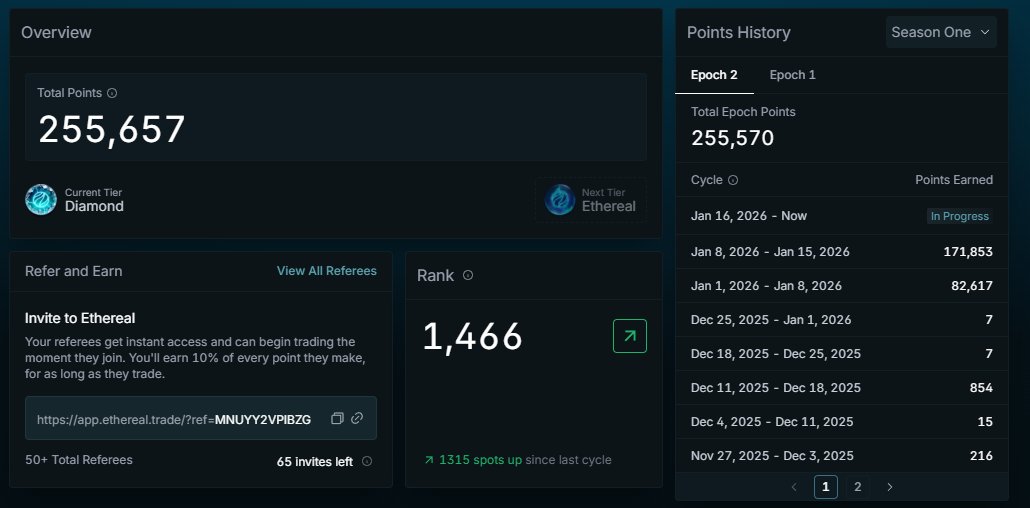The width and height of the screenshot is (1030, 508).
Task: Go to the next page arrow in Points History
Action: [x=890, y=487]
